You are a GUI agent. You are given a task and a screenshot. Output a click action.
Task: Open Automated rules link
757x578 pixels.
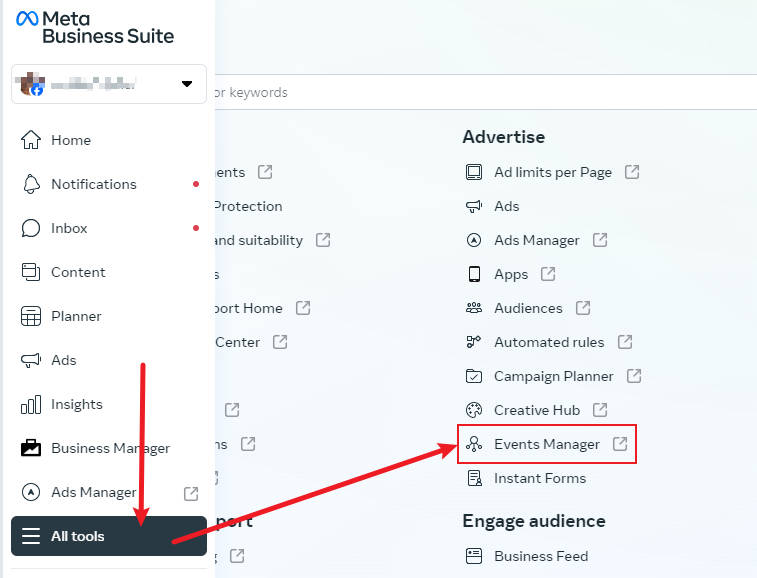click(549, 342)
